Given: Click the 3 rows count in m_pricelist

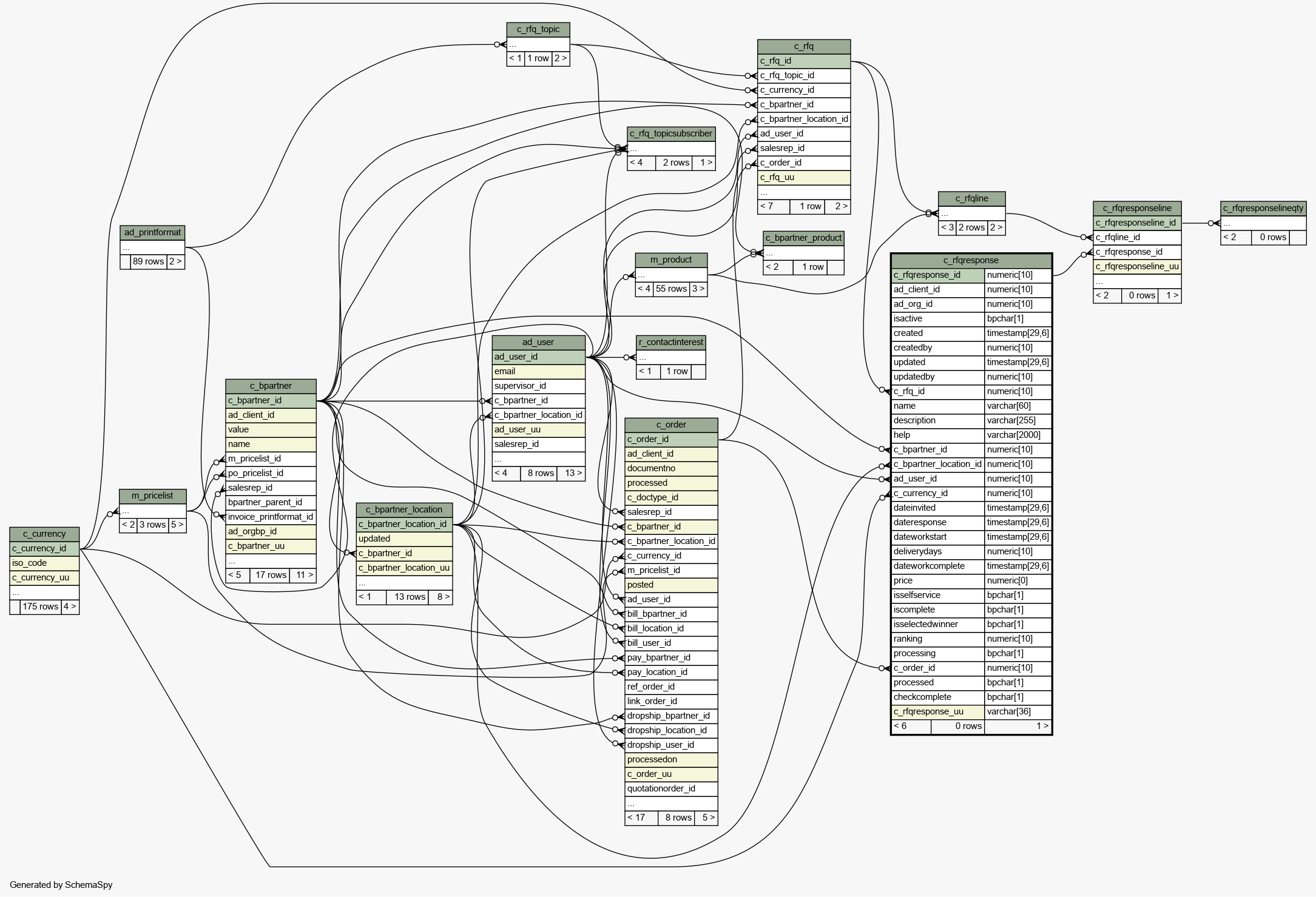Looking at the screenshot, I should pos(152,525).
